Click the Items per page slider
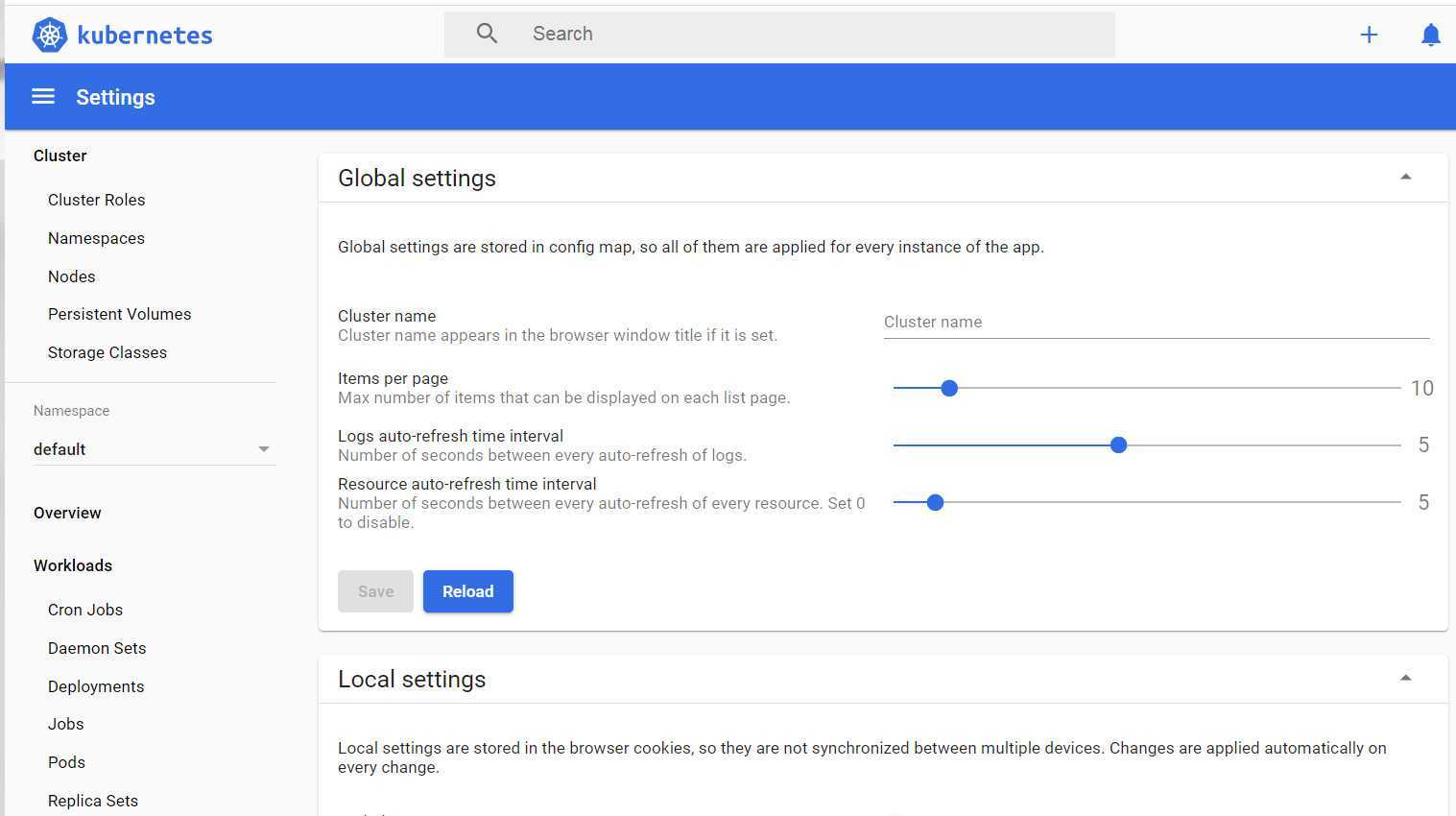Image resolution: width=1456 pixels, height=816 pixels. [1147, 388]
